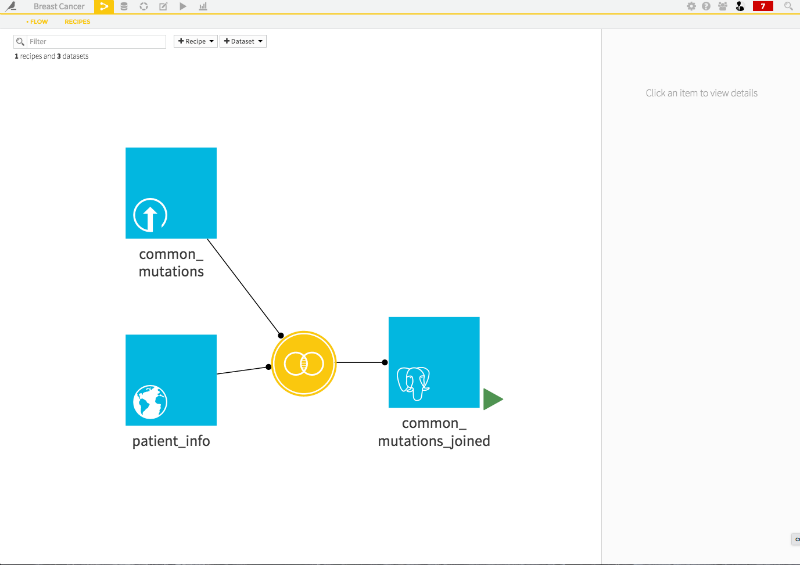Click the Dataiku bird logo
Image resolution: width=800 pixels, height=565 pixels.
coord(11,6)
